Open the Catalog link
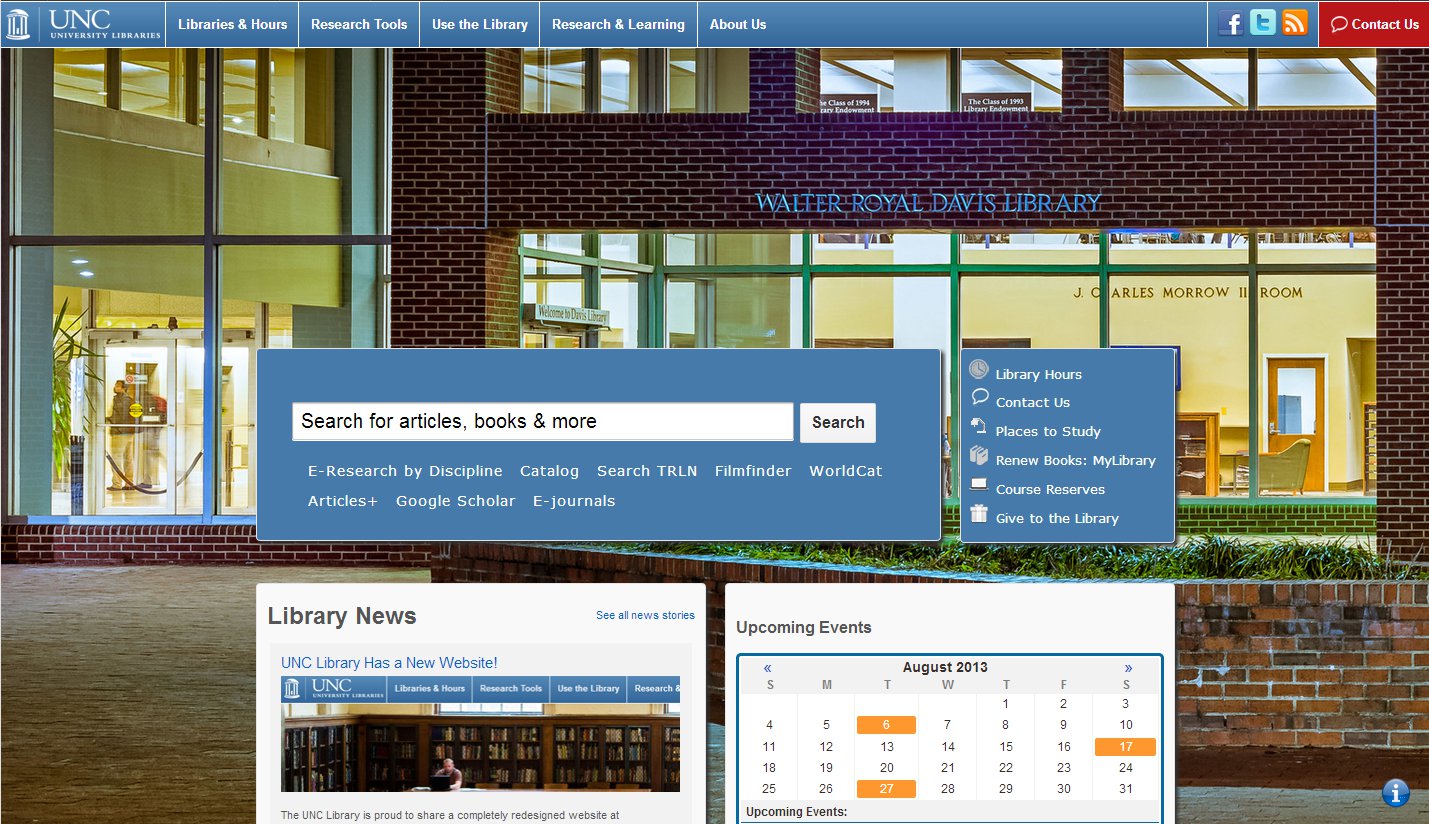 pyautogui.click(x=549, y=471)
